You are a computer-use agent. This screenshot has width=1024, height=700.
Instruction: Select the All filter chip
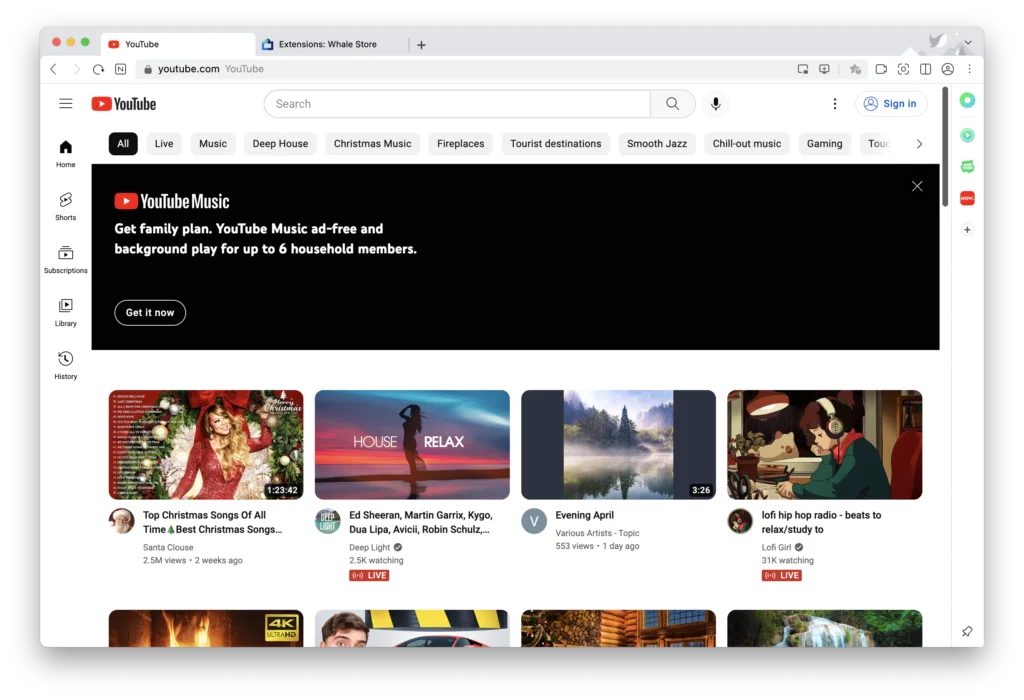coord(123,144)
